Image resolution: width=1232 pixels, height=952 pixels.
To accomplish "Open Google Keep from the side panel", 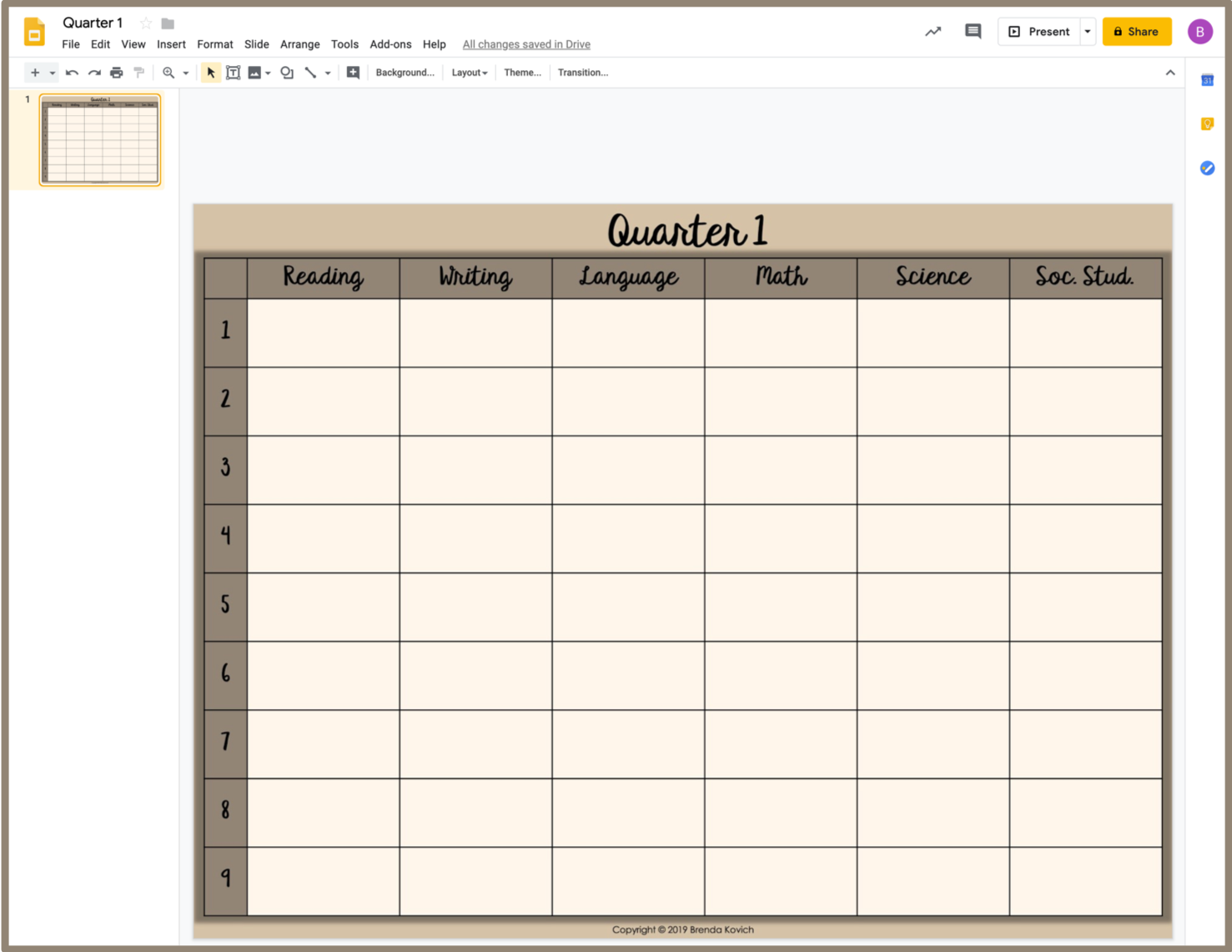I will click(x=1207, y=124).
